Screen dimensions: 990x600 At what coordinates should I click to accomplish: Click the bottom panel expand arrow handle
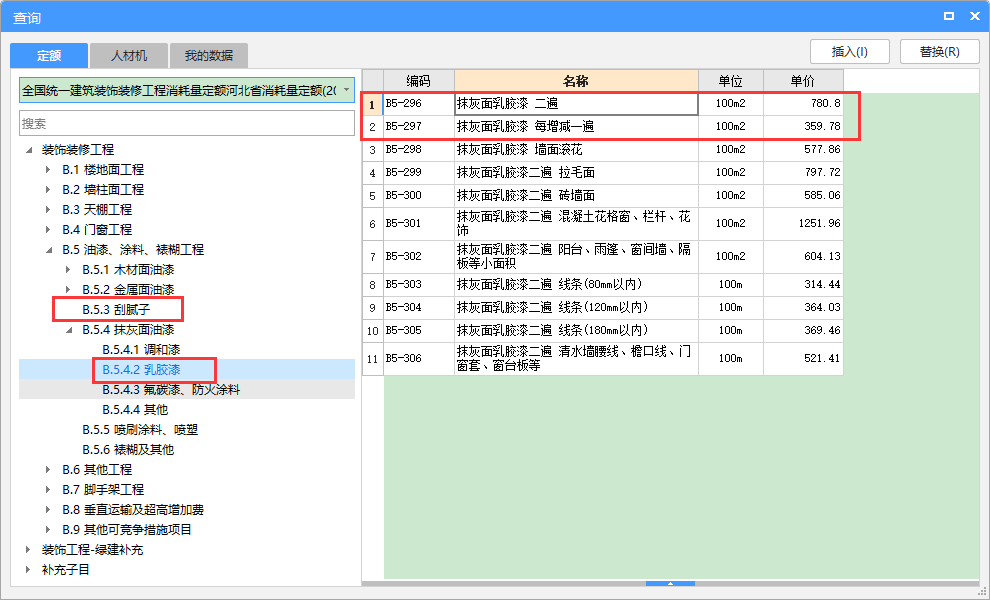click(x=671, y=584)
